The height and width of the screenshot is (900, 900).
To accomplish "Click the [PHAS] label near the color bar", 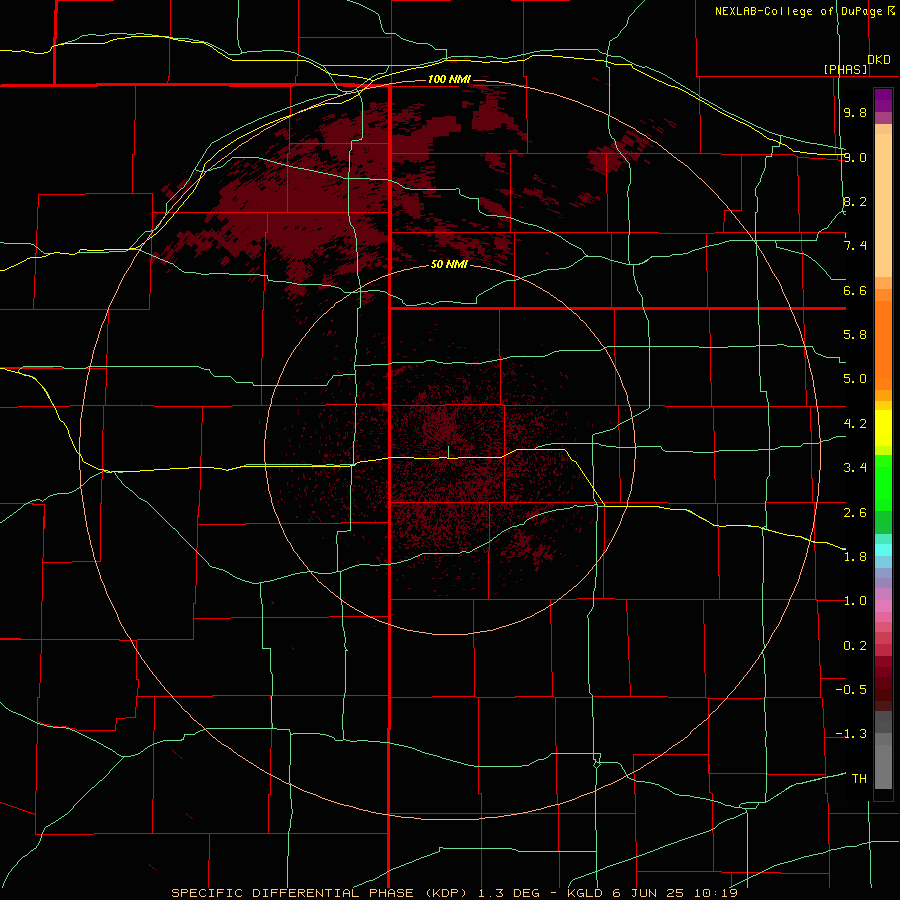I will point(845,69).
